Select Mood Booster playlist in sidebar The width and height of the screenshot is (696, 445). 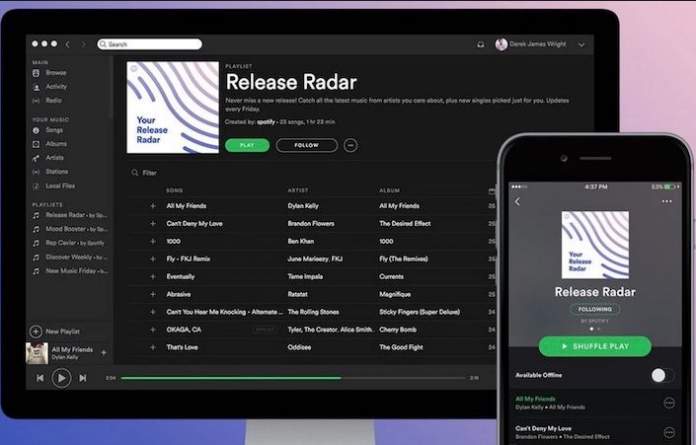67,229
